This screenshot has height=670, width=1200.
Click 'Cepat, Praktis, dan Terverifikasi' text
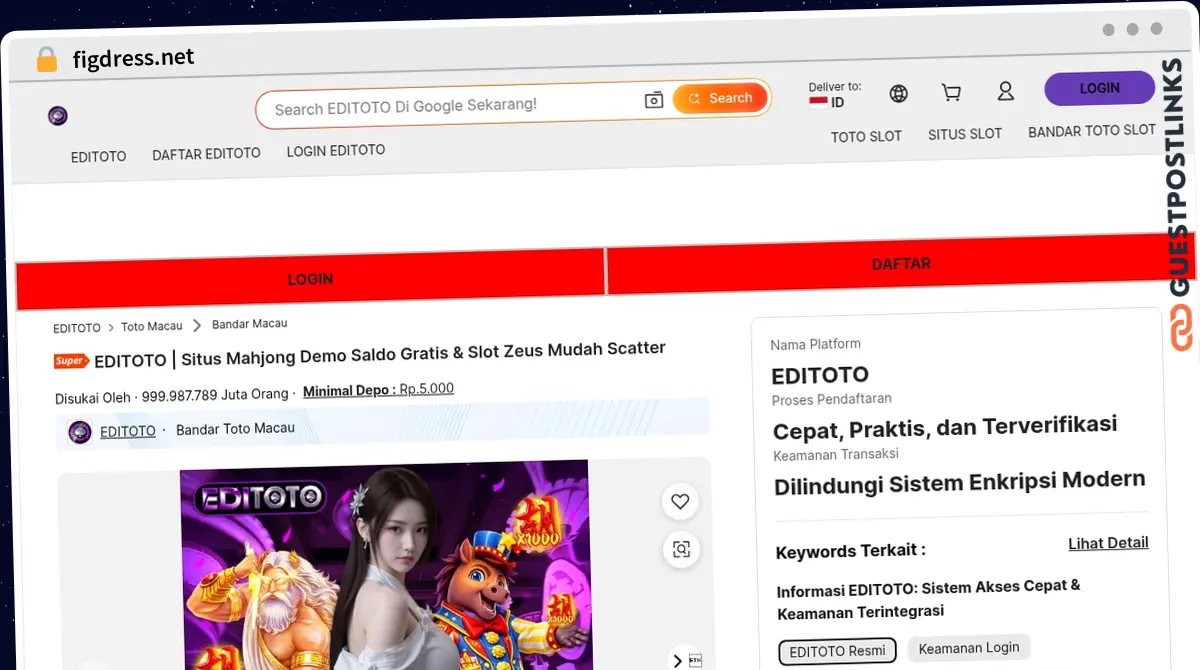point(945,427)
